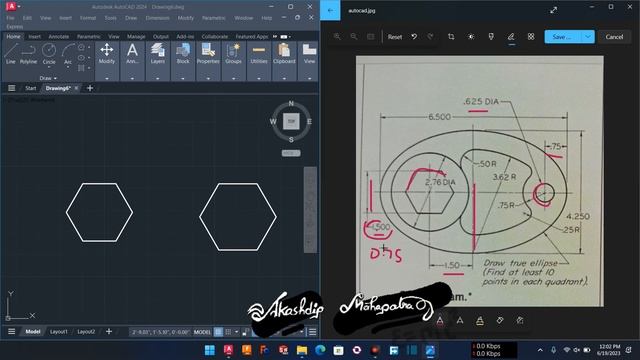Open the Draw menu in the menu bar

131,18
